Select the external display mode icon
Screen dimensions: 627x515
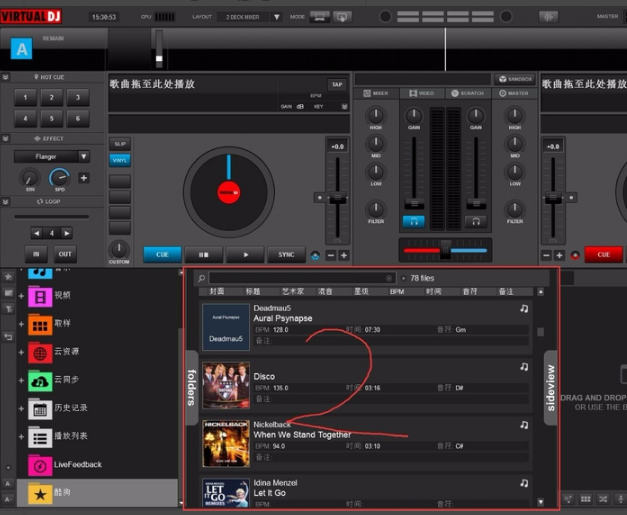342,17
